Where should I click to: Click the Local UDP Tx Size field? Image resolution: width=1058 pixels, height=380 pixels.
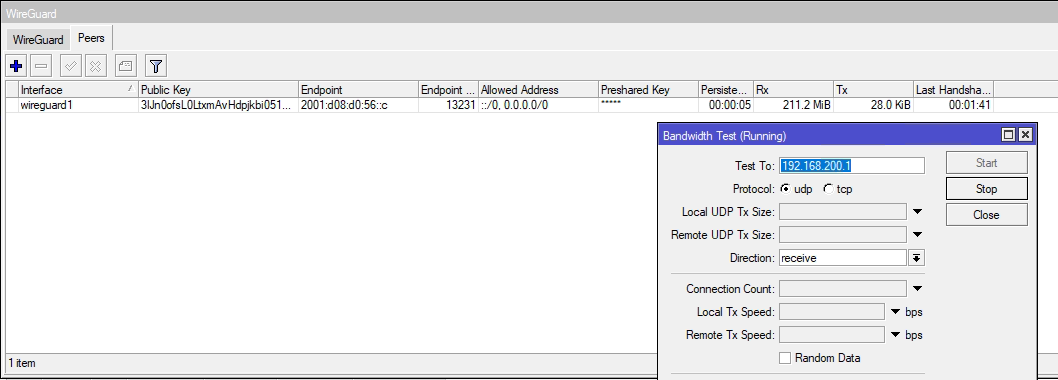[843, 212]
